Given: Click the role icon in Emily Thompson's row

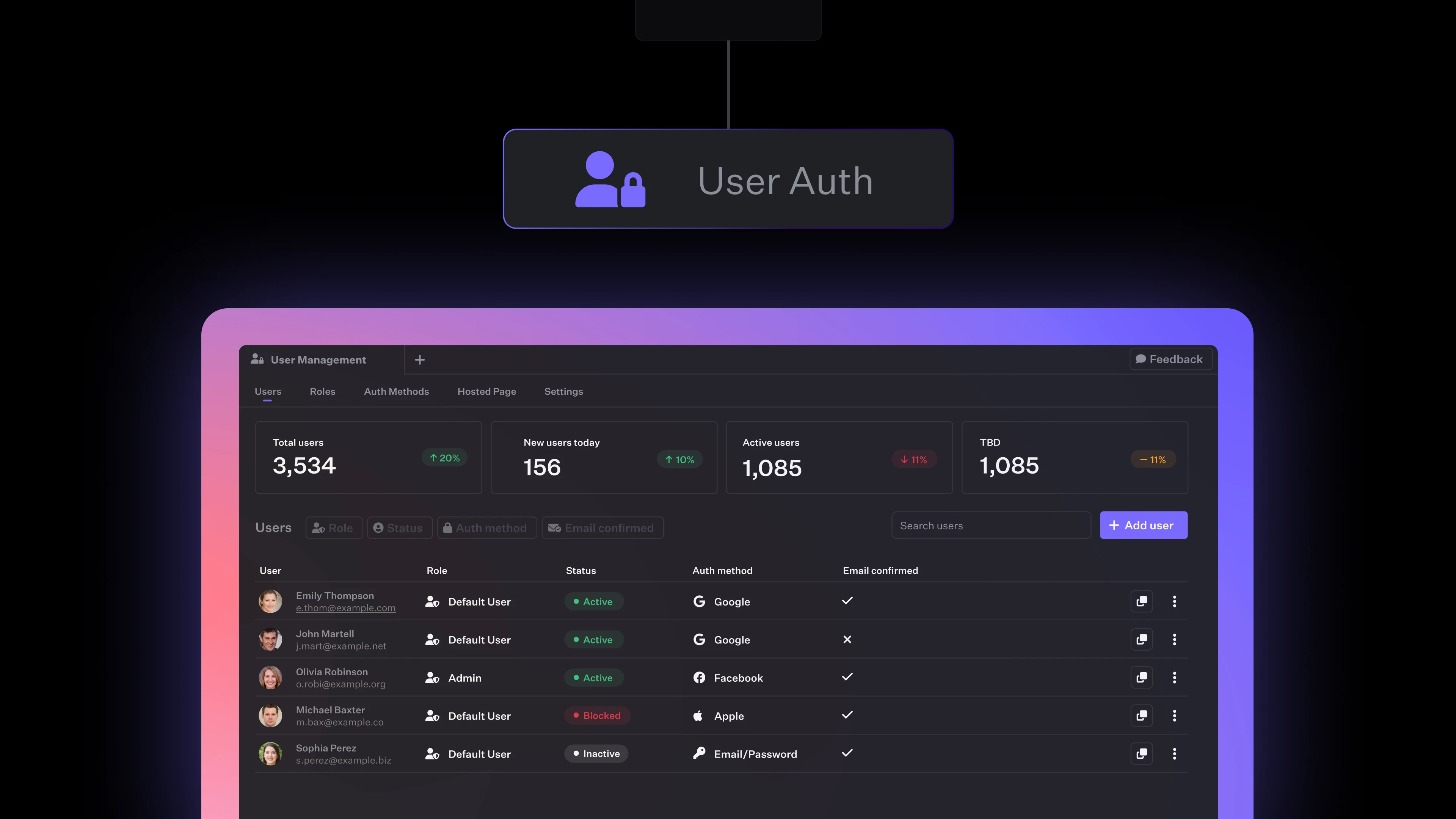Looking at the screenshot, I should [432, 601].
